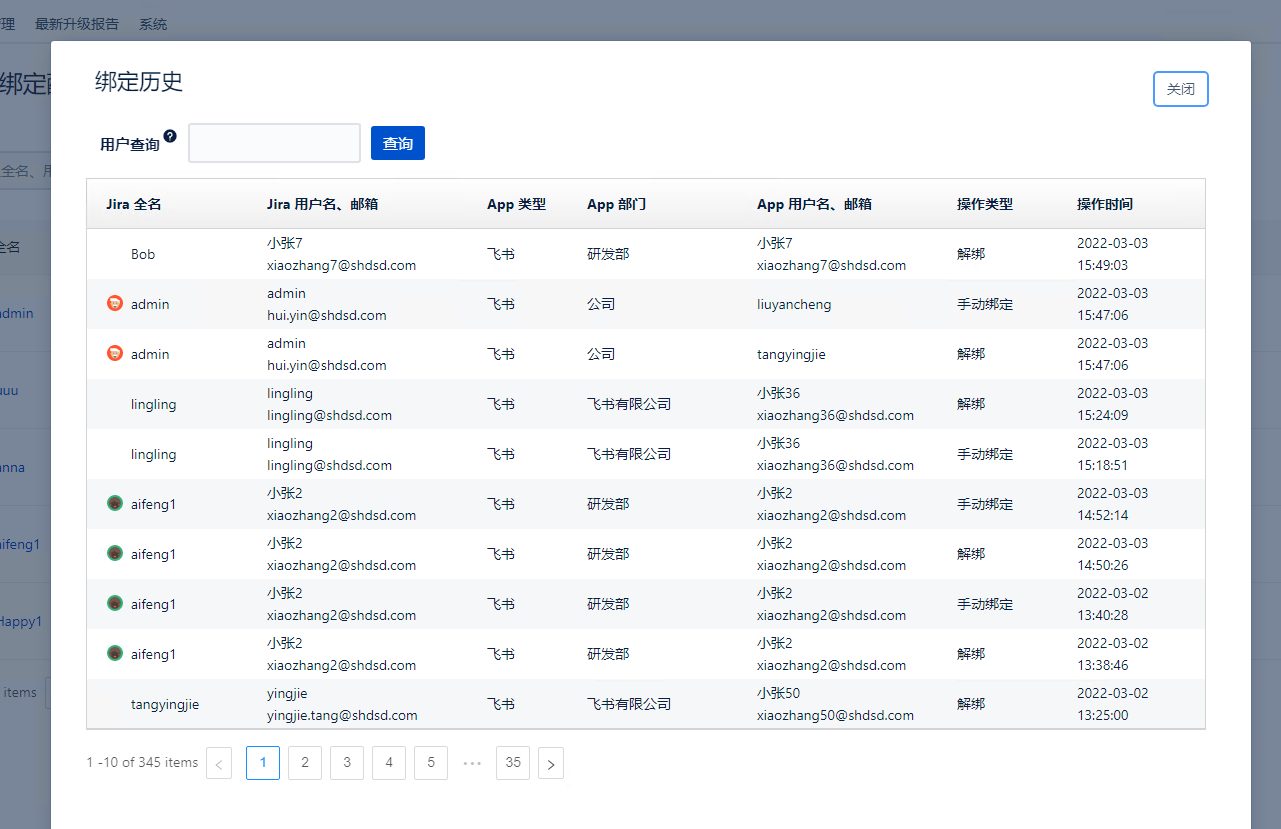Click the 操作时间 column header
This screenshot has height=829, width=1281.
[x=1105, y=204]
